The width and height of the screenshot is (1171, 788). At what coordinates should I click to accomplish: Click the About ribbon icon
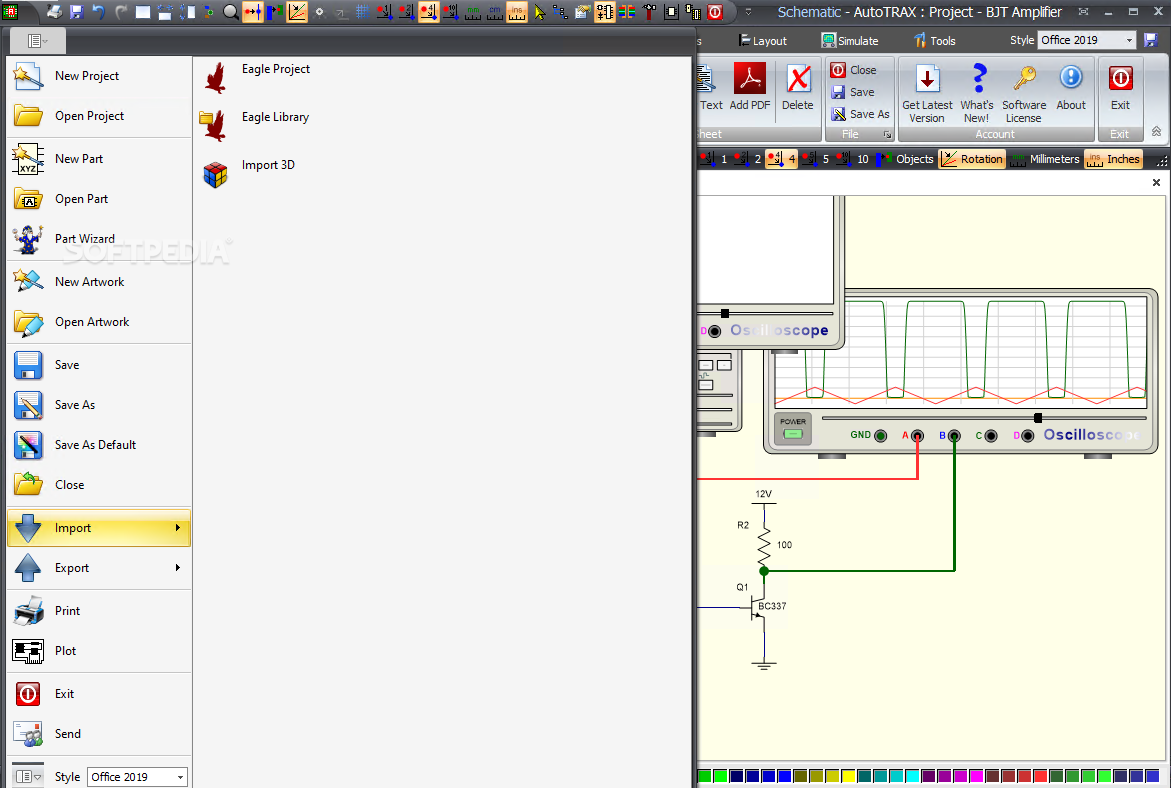click(1071, 87)
